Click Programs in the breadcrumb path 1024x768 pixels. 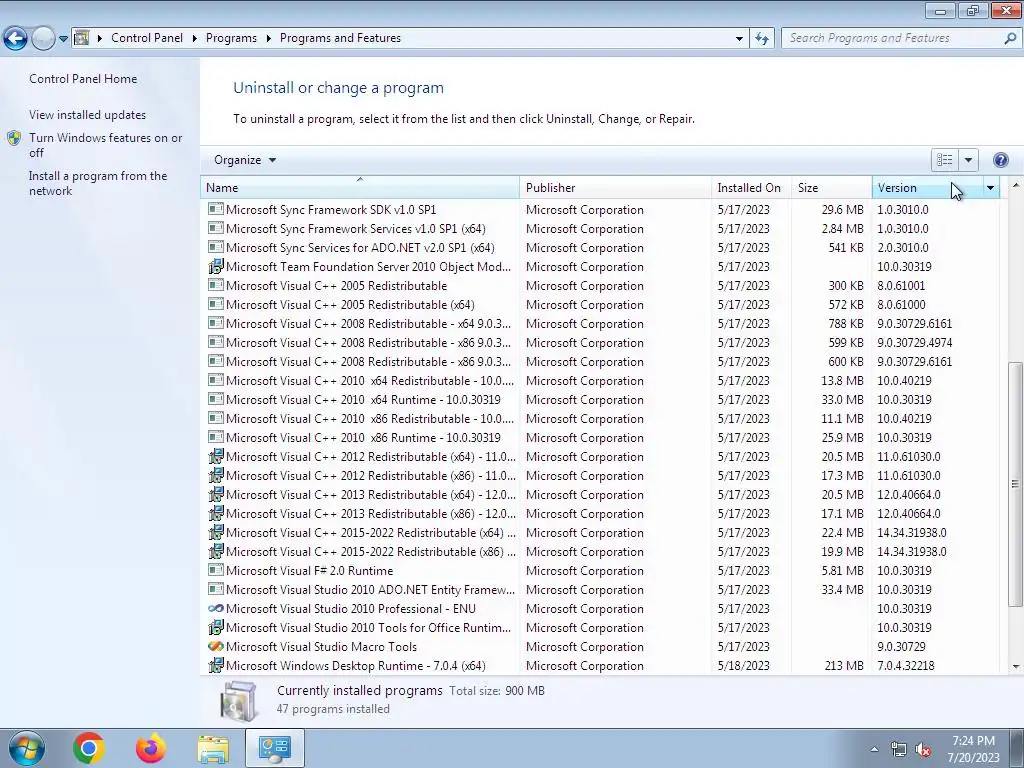(x=231, y=38)
